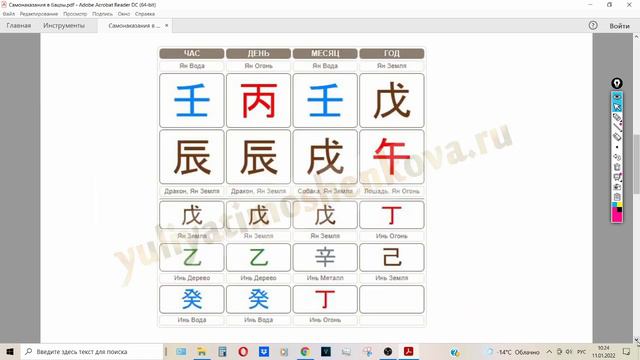Open the notification center icon
The width and height of the screenshot is (640, 360).
627,351
